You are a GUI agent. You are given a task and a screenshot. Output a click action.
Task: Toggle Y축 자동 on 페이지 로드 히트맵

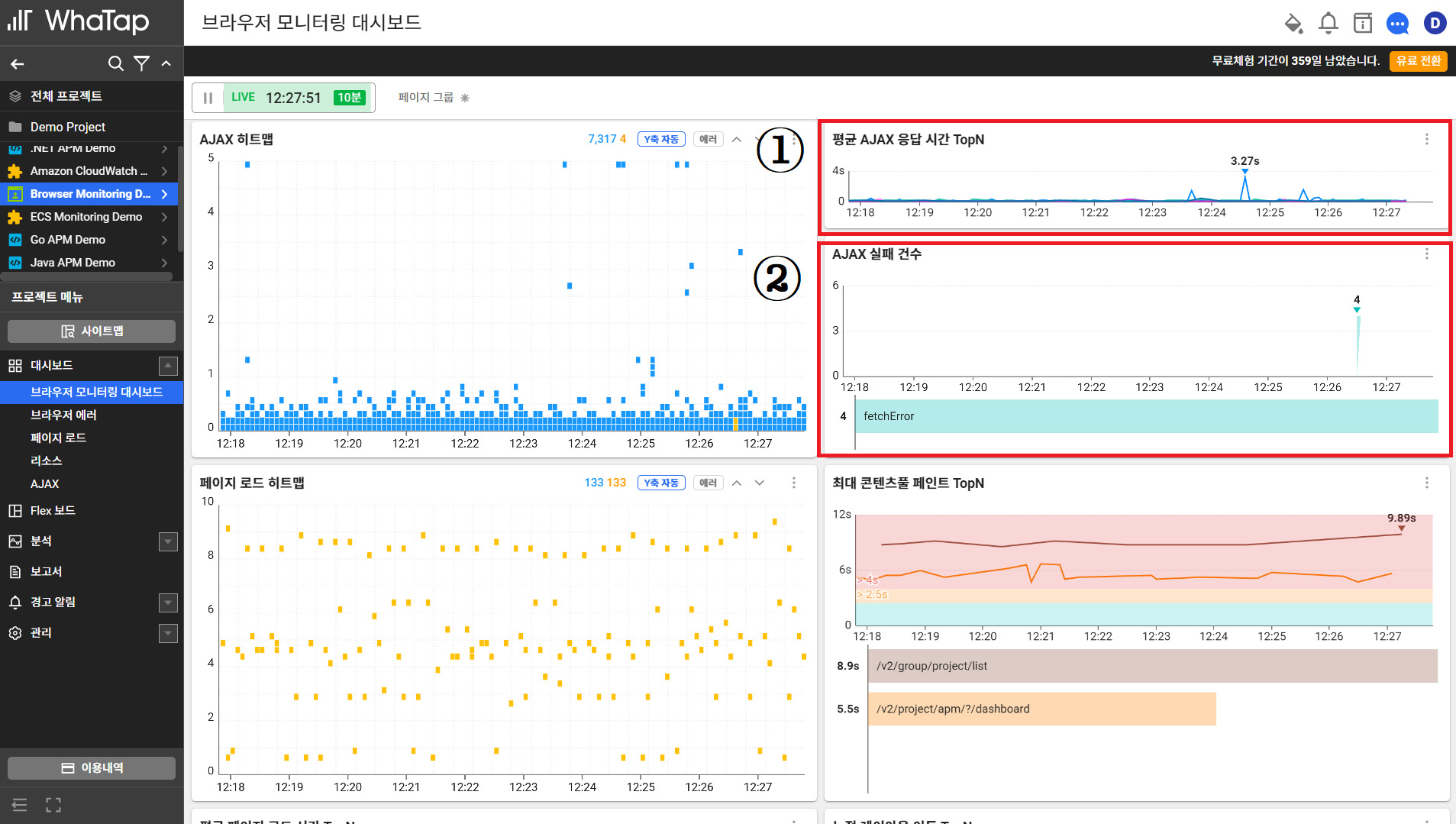(x=661, y=483)
